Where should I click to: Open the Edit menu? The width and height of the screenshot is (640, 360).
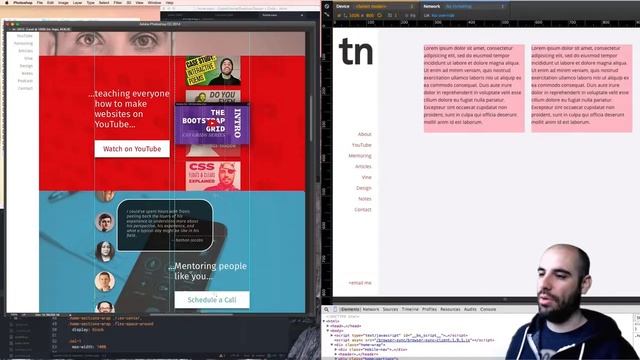coord(50,2)
